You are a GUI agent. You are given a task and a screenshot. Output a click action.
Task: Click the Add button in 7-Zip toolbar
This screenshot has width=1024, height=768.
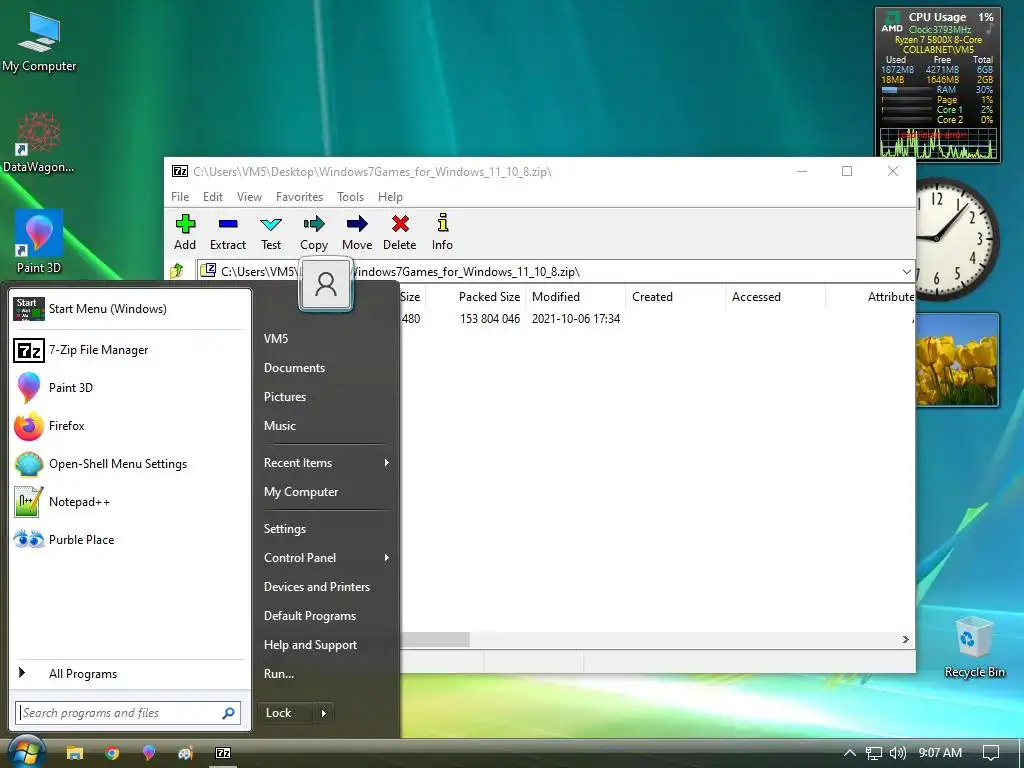click(x=185, y=232)
